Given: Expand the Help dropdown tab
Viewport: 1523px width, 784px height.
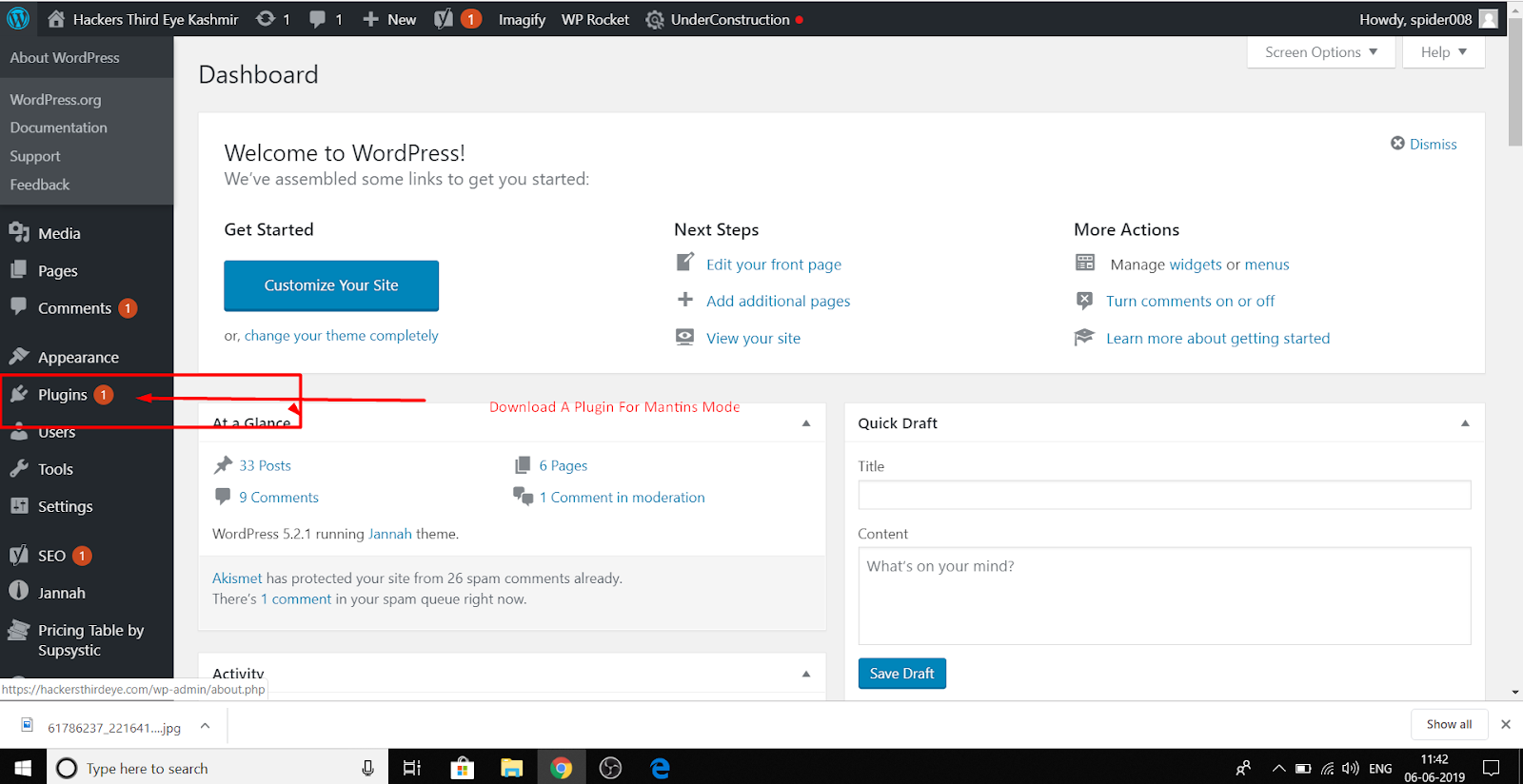Looking at the screenshot, I should 1444,52.
